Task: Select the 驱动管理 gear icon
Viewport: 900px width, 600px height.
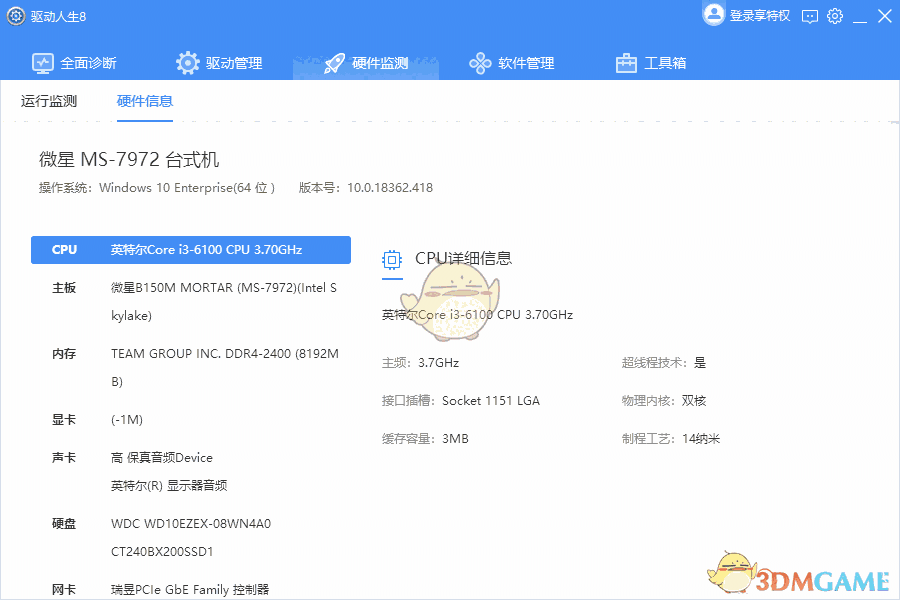Action: click(x=186, y=62)
